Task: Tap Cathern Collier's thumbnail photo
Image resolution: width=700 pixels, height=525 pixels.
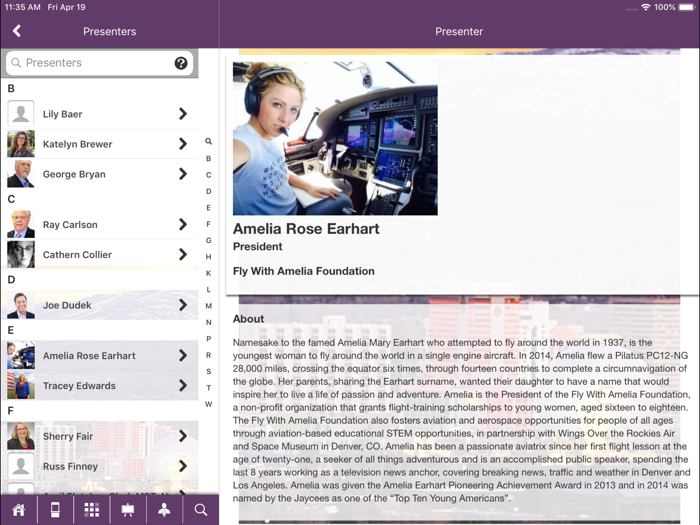Action: point(21,255)
